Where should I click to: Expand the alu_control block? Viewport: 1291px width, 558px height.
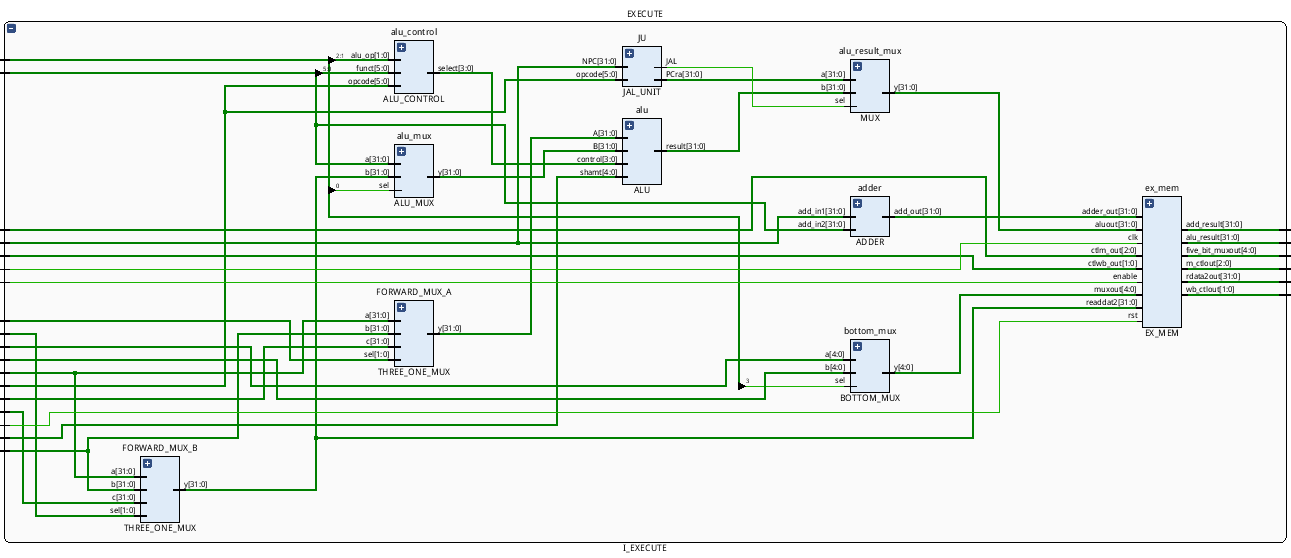pos(401,47)
